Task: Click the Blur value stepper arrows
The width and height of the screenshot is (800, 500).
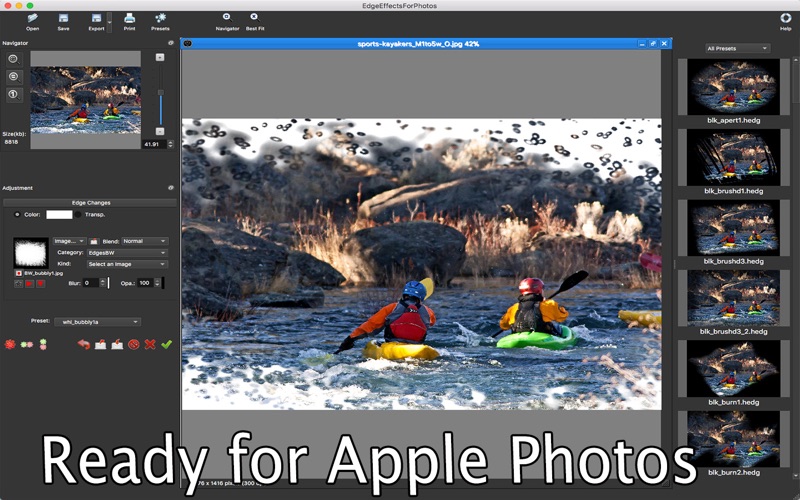Action: coord(103,283)
